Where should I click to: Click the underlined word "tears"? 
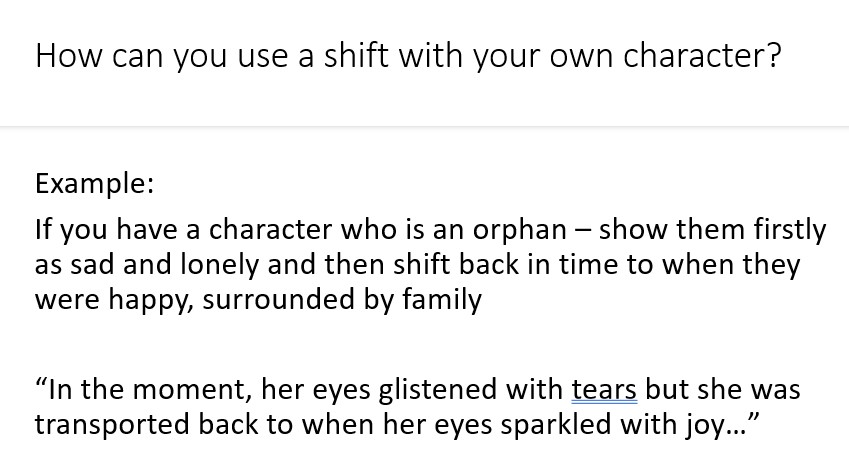(604, 390)
